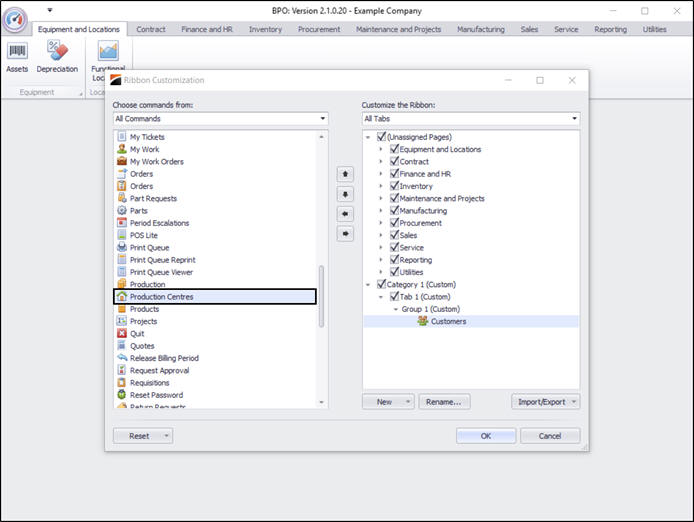Click the Assets barcode icon in ribbon

pos(17,51)
